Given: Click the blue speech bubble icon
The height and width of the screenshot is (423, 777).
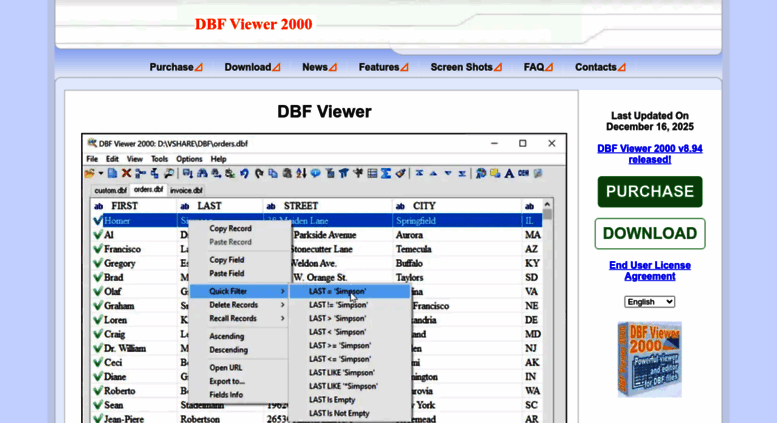Looking at the screenshot, I should 315,173.
